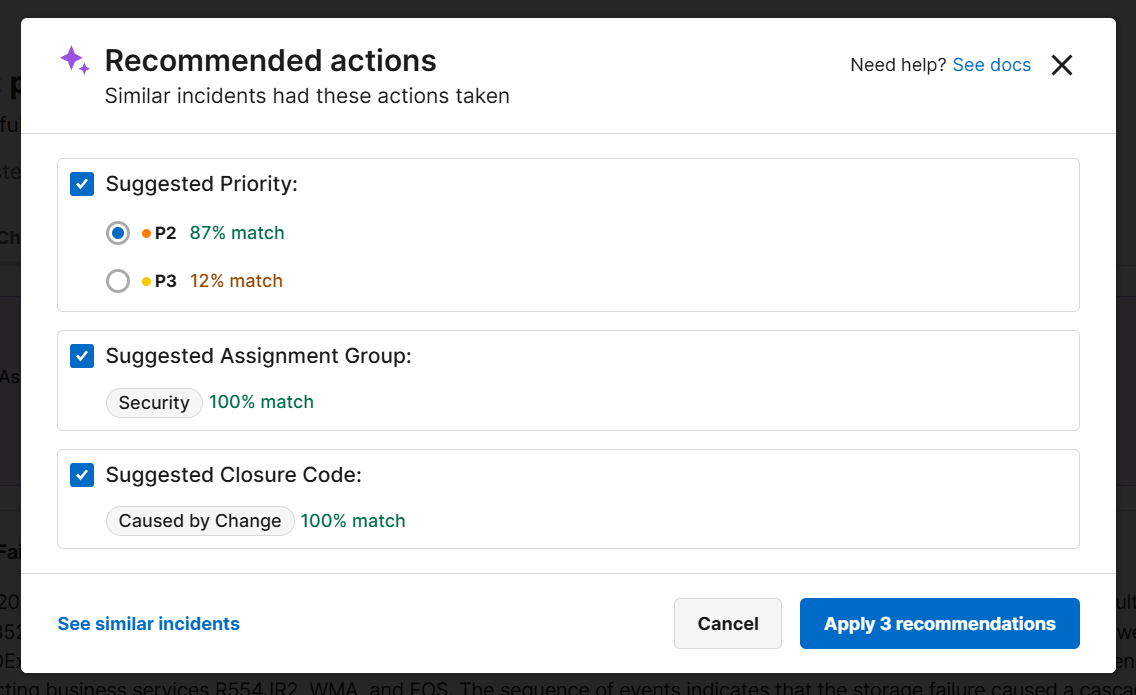The image size is (1136, 695).
Task: Click the 12% match label for P3
Action: click(x=236, y=280)
